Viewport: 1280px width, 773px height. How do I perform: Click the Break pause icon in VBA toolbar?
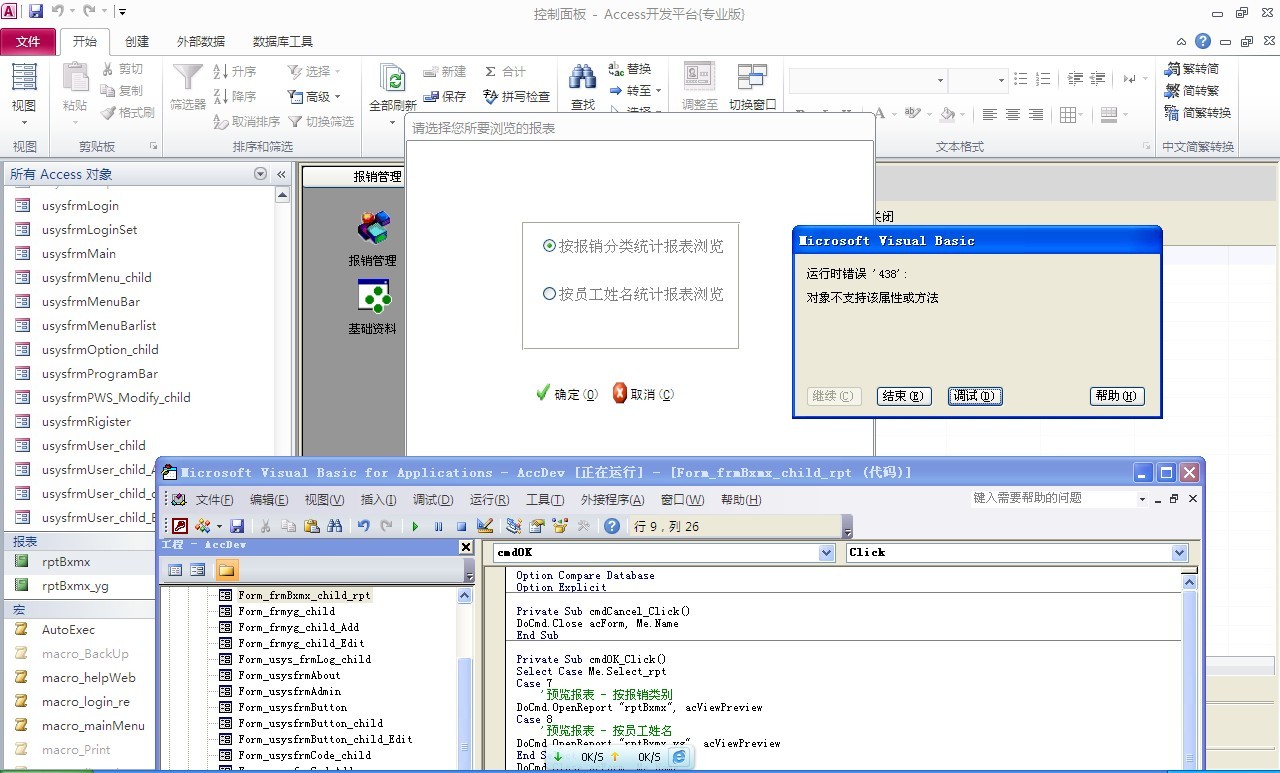[x=438, y=526]
